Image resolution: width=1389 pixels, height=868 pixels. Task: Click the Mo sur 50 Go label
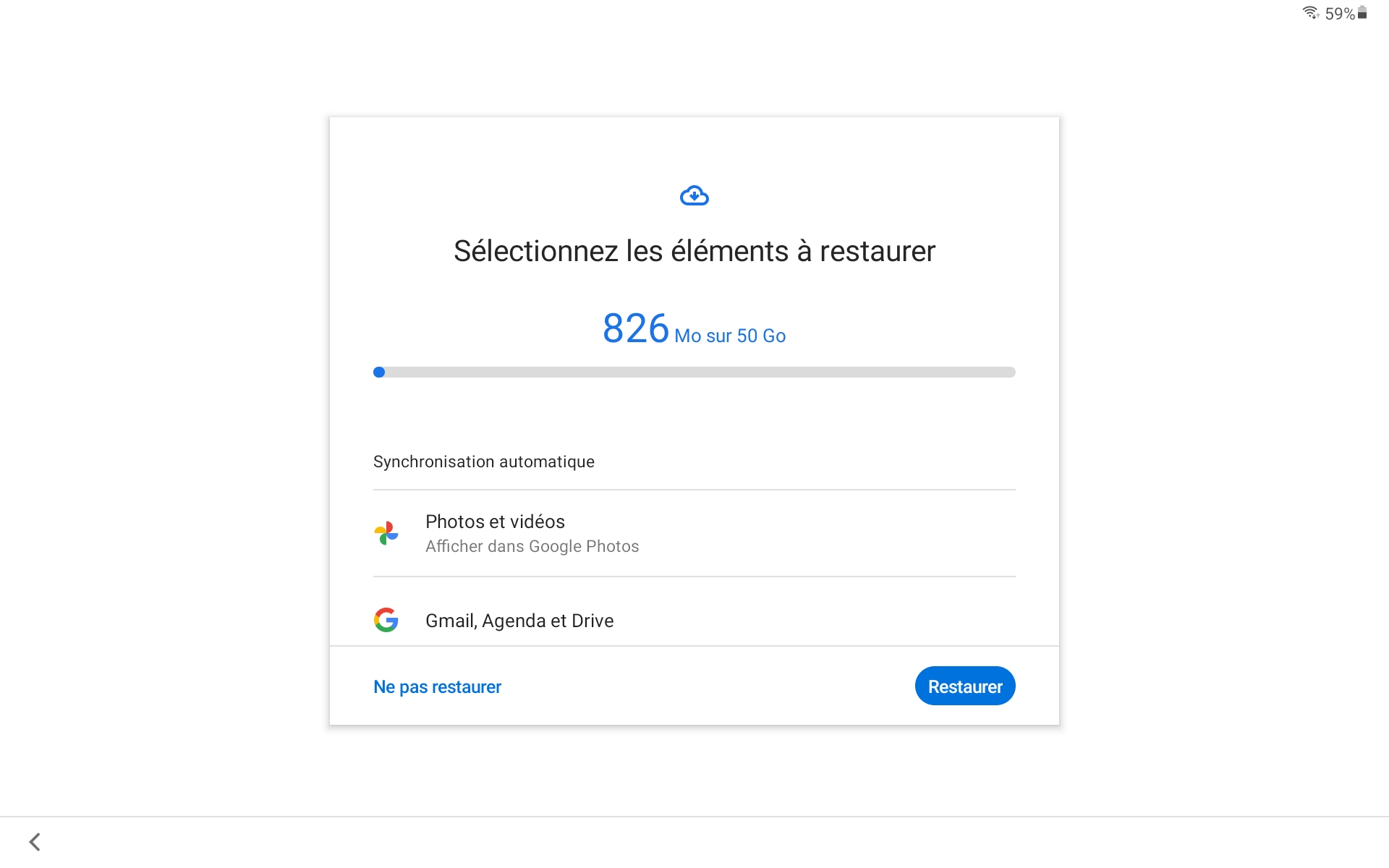730,336
